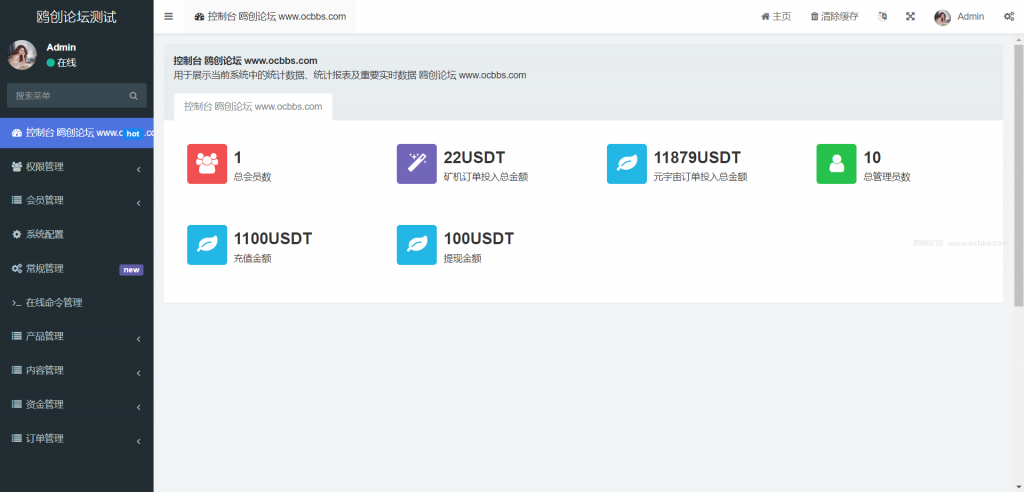Expand the 内容管理 menu
The width and height of the screenshot is (1024, 492).
pos(77,370)
